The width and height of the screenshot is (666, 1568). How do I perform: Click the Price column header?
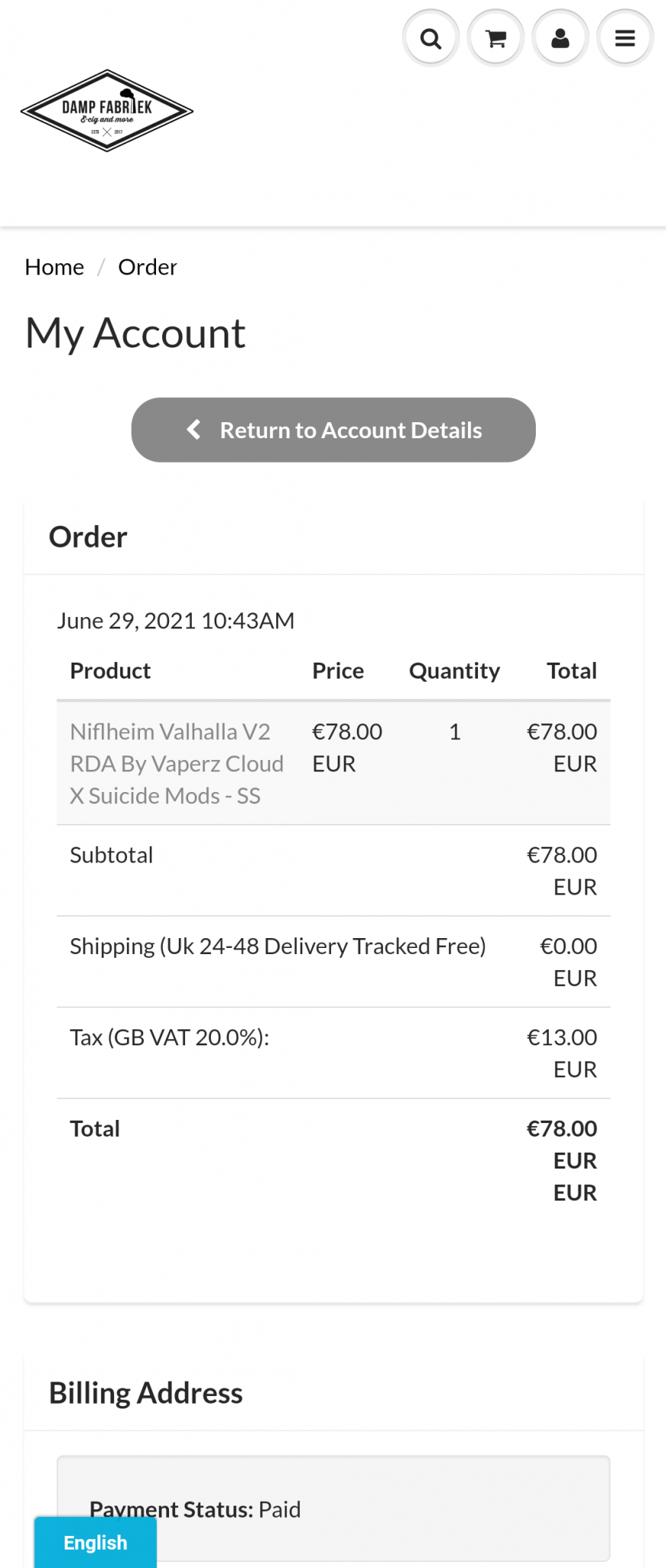pyautogui.click(x=338, y=670)
